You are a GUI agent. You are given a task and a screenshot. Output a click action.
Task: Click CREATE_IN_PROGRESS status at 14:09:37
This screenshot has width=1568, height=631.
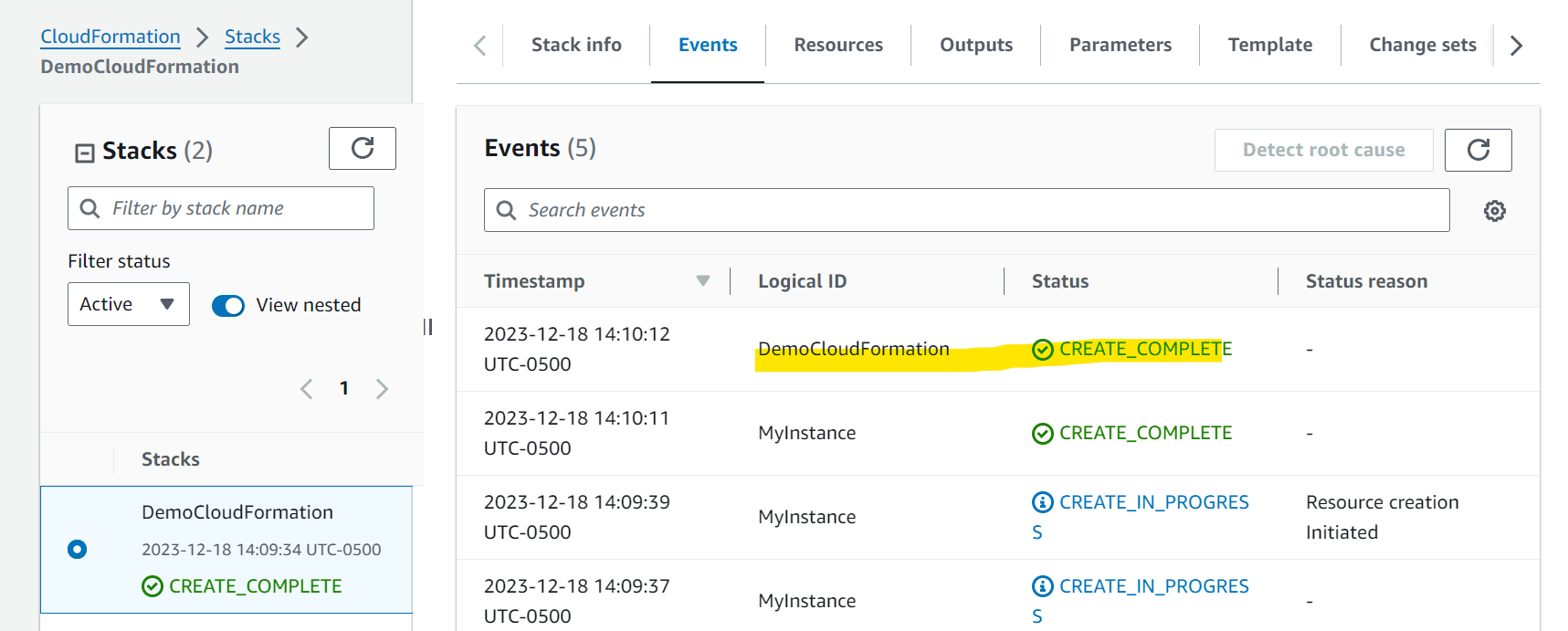tap(1141, 601)
